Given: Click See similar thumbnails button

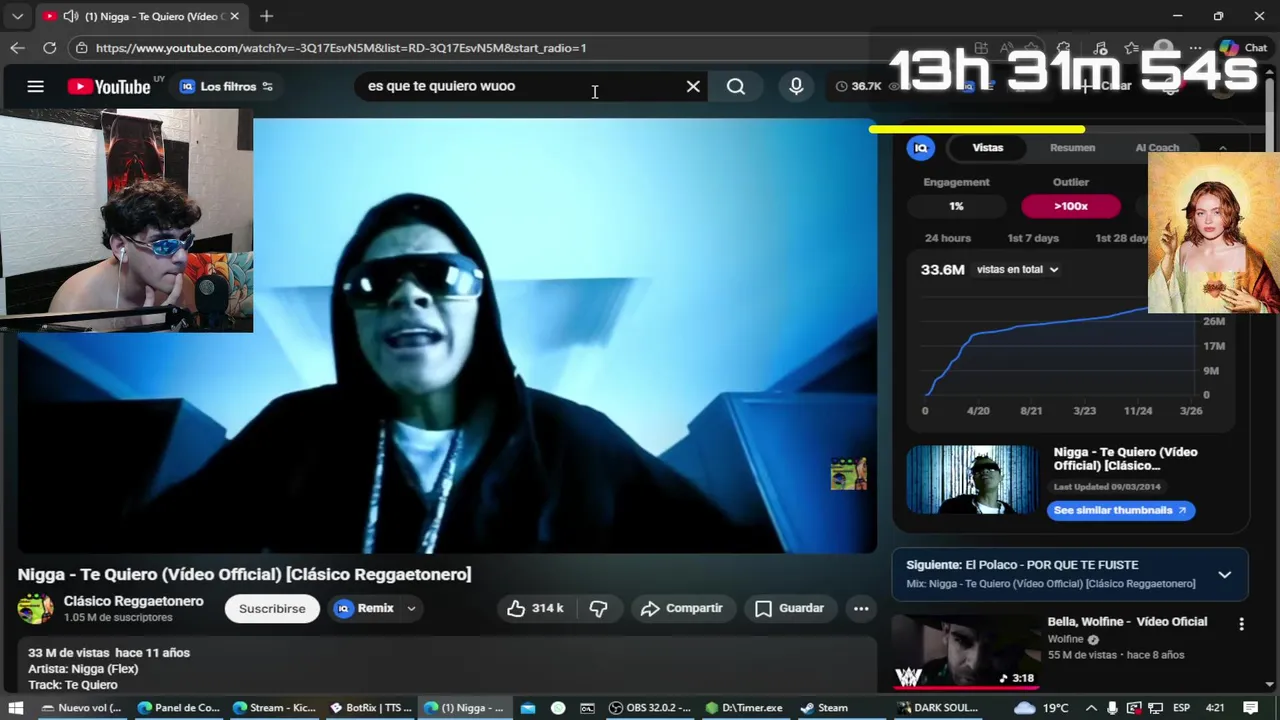Looking at the screenshot, I should tap(1120, 510).
